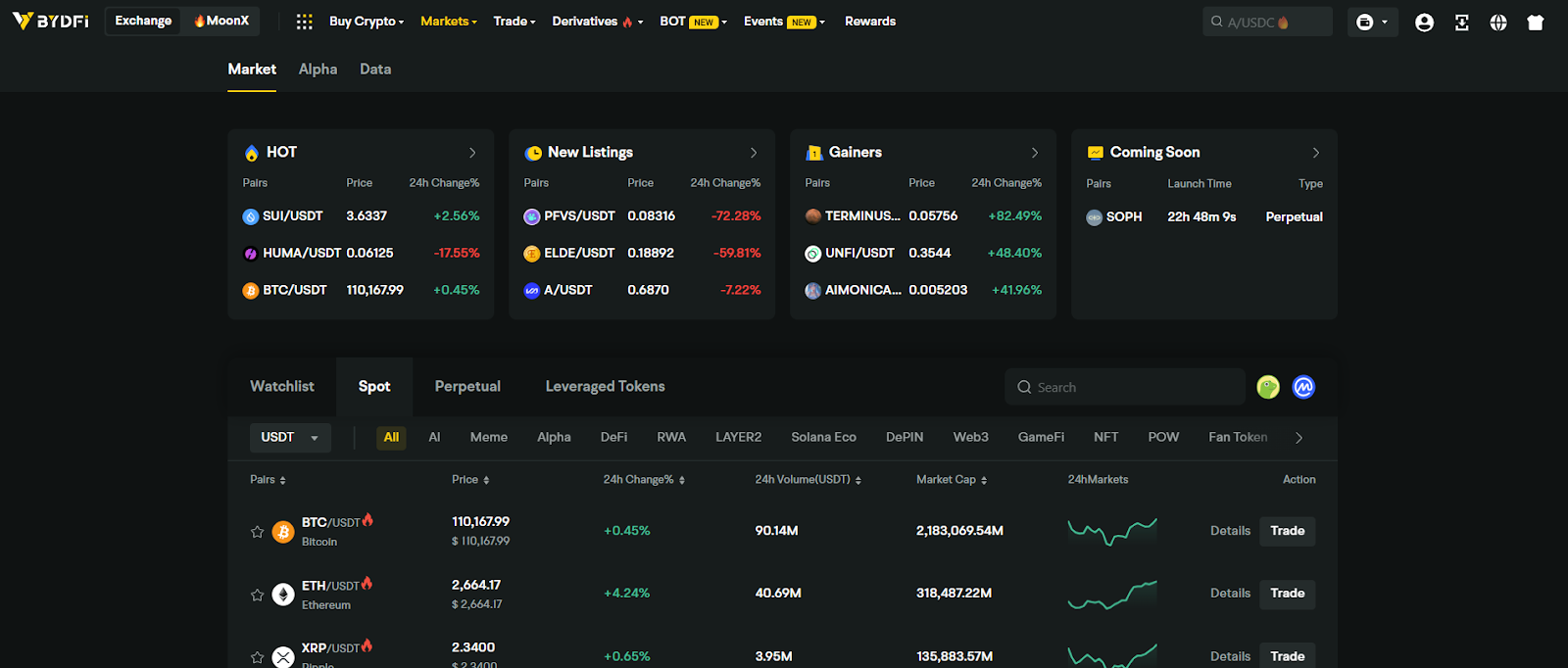Click the BTC icon in HOT card

pos(251,291)
